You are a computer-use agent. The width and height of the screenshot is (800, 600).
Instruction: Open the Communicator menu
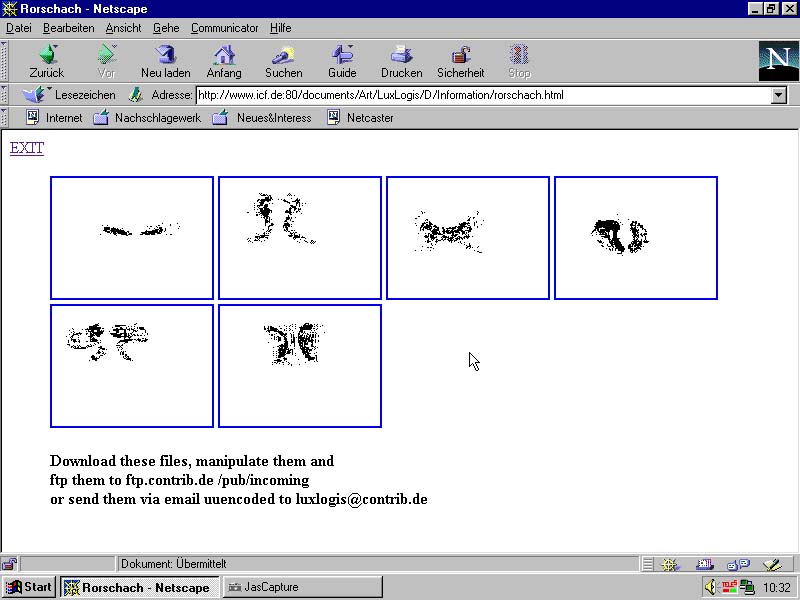click(x=224, y=28)
